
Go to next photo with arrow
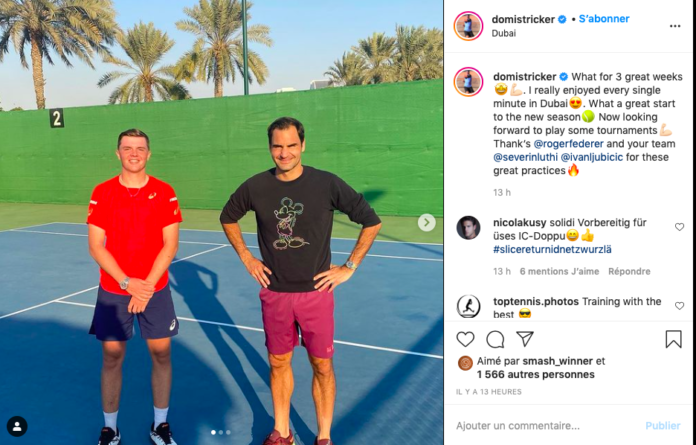(x=427, y=222)
